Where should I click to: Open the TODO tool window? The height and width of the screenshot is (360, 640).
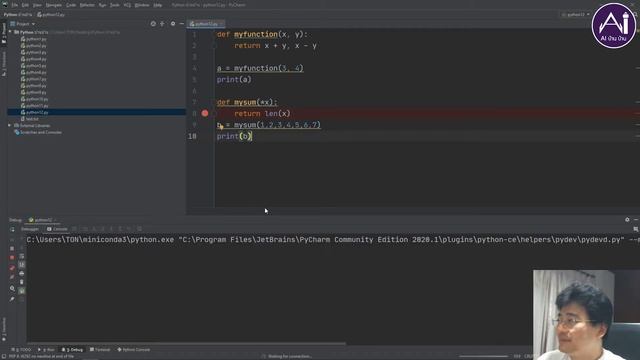pos(21,350)
